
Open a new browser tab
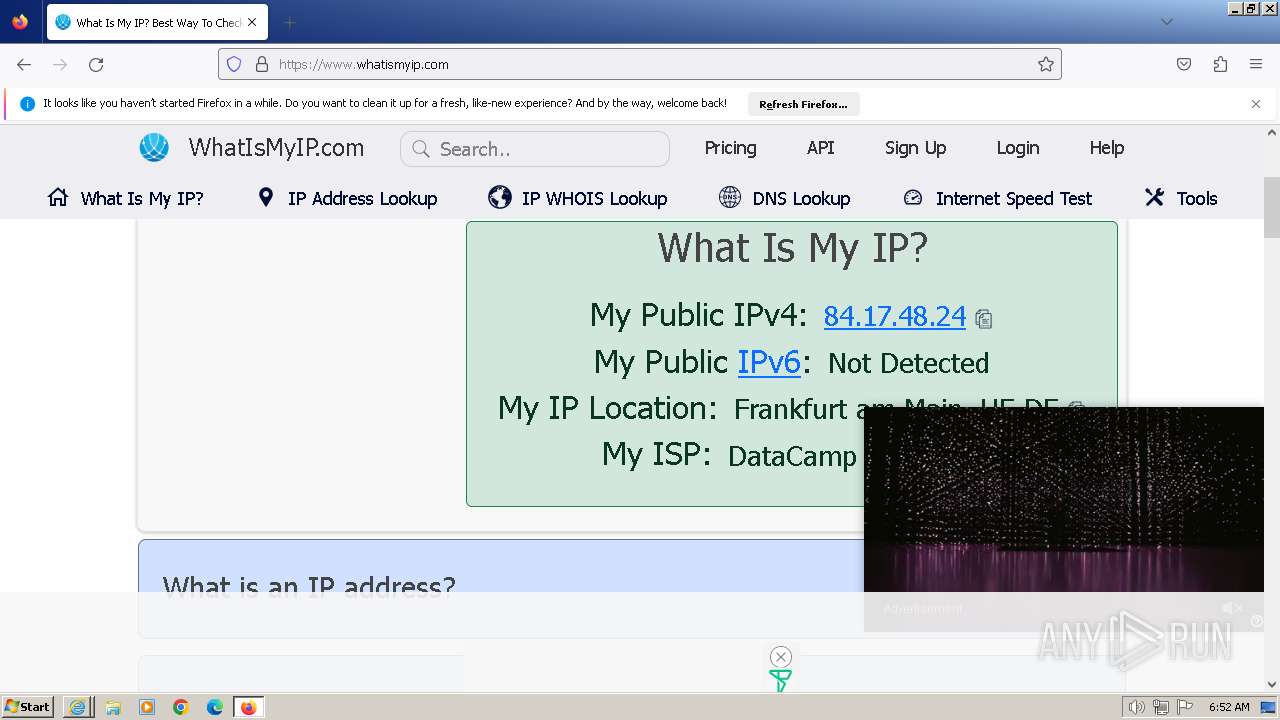click(289, 22)
